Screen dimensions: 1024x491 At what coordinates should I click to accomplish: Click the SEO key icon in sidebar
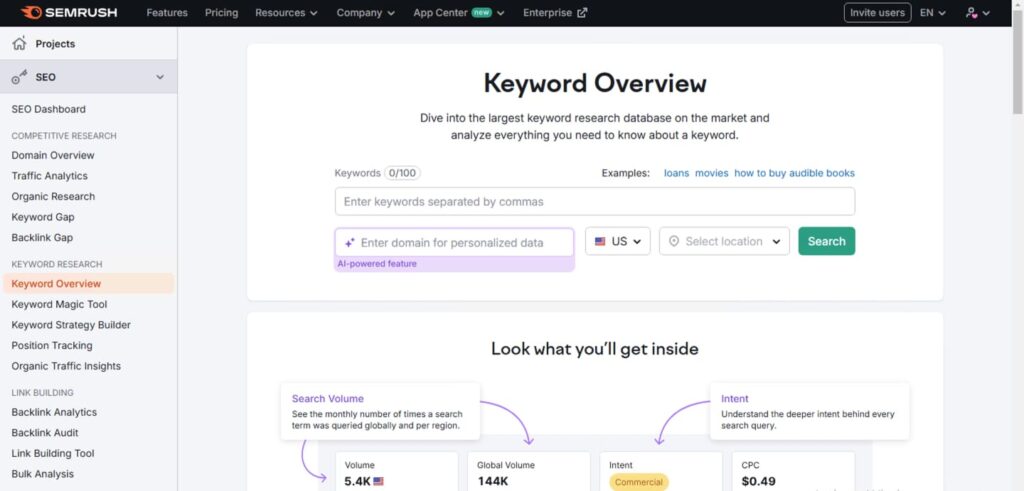pos(20,77)
